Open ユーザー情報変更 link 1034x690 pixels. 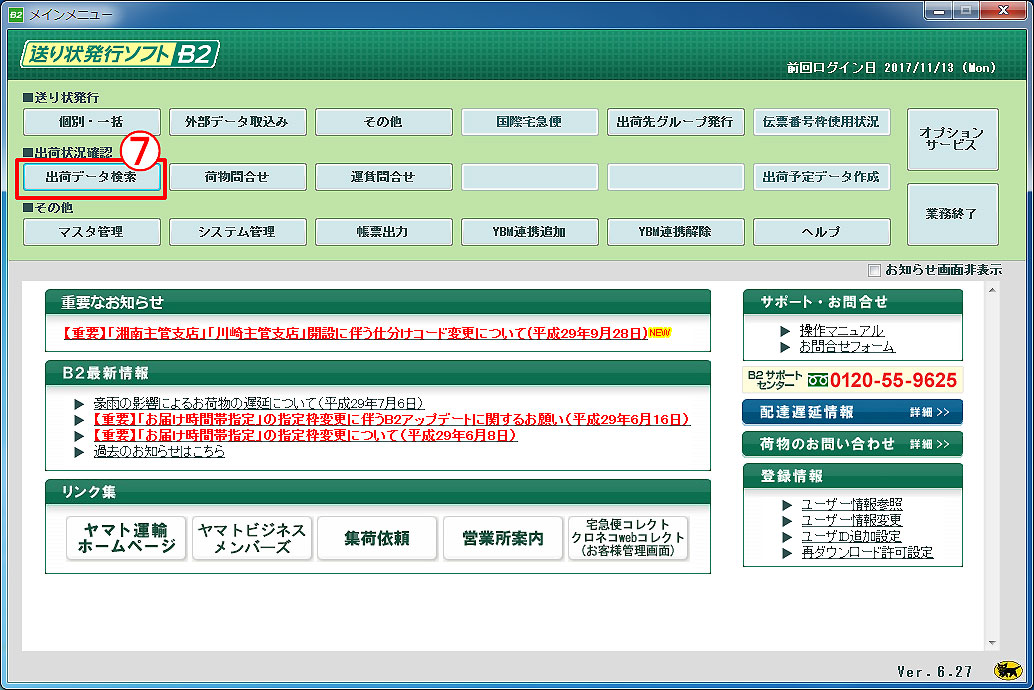click(x=851, y=520)
